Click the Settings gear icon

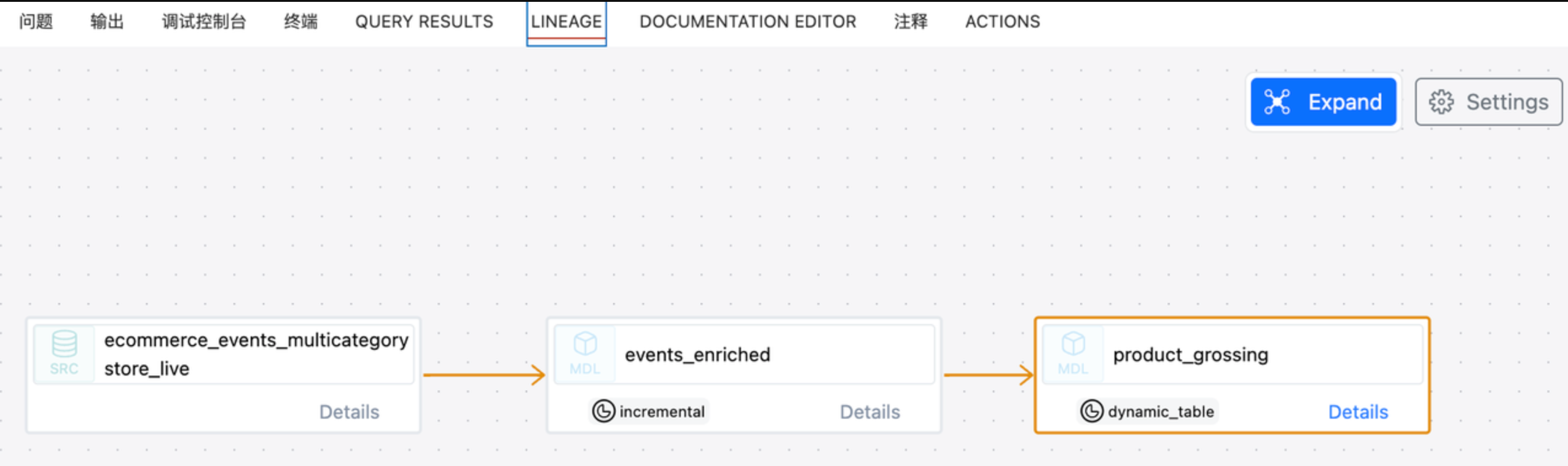(1441, 102)
